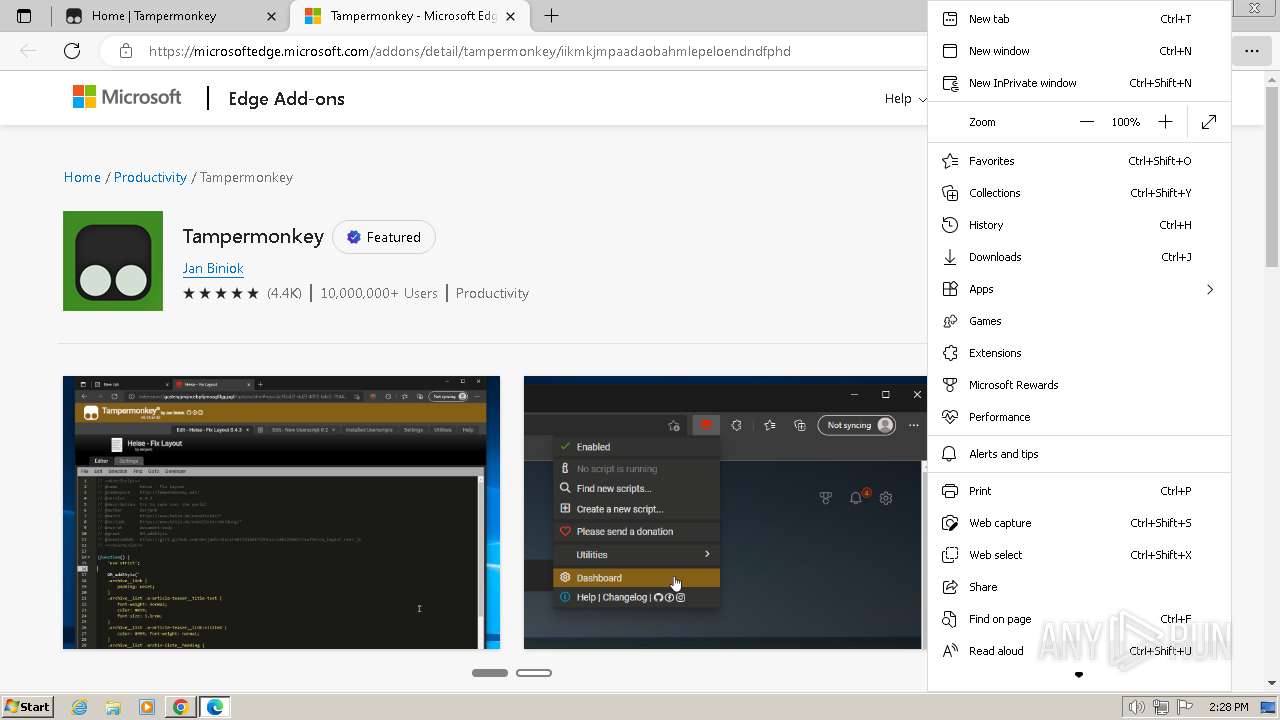Open Extensions menu entry
This screenshot has width=1280, height=720.
click(x=1079, y=353)
